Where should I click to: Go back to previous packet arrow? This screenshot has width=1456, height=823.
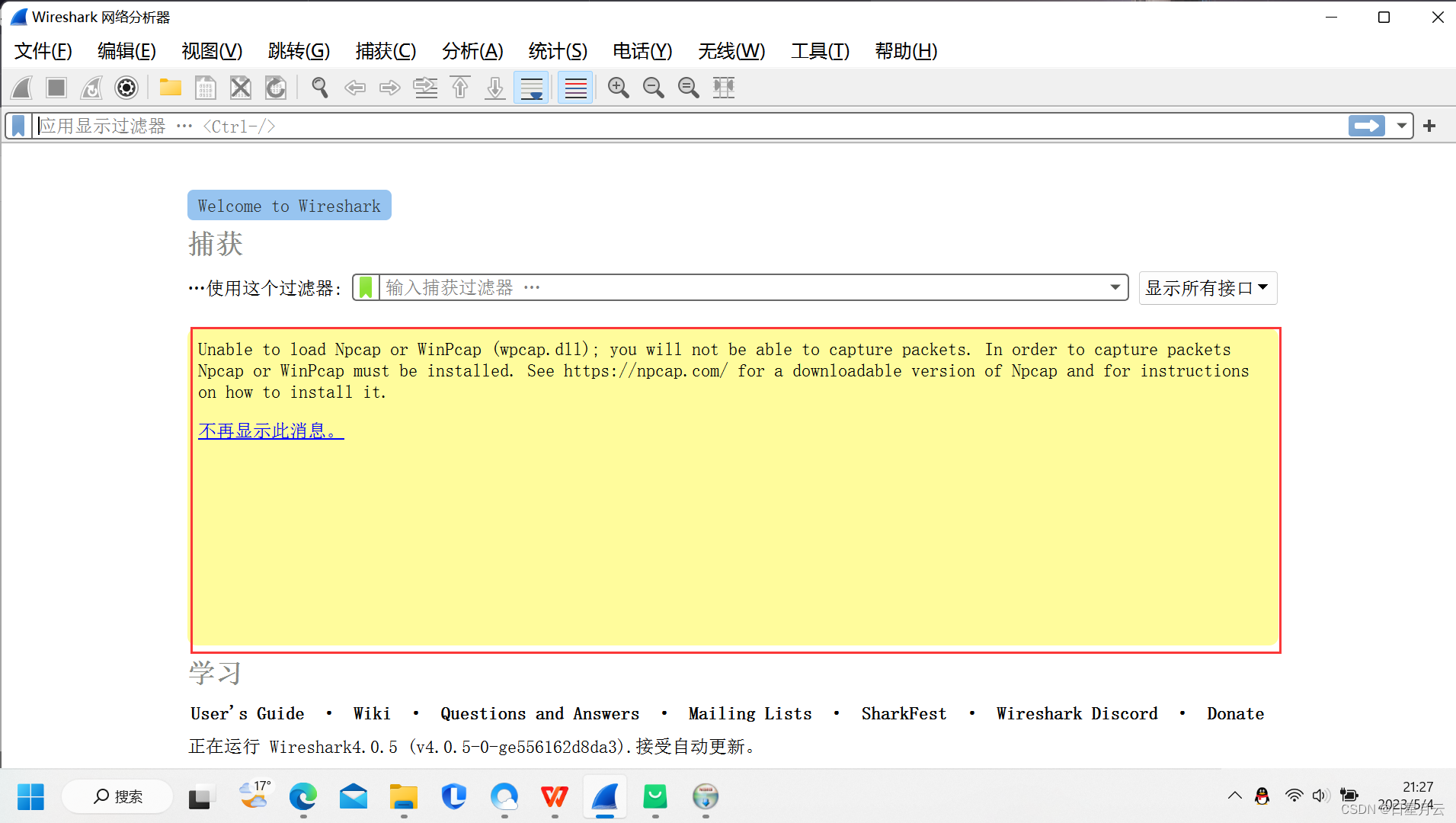[x=355, y=88]
